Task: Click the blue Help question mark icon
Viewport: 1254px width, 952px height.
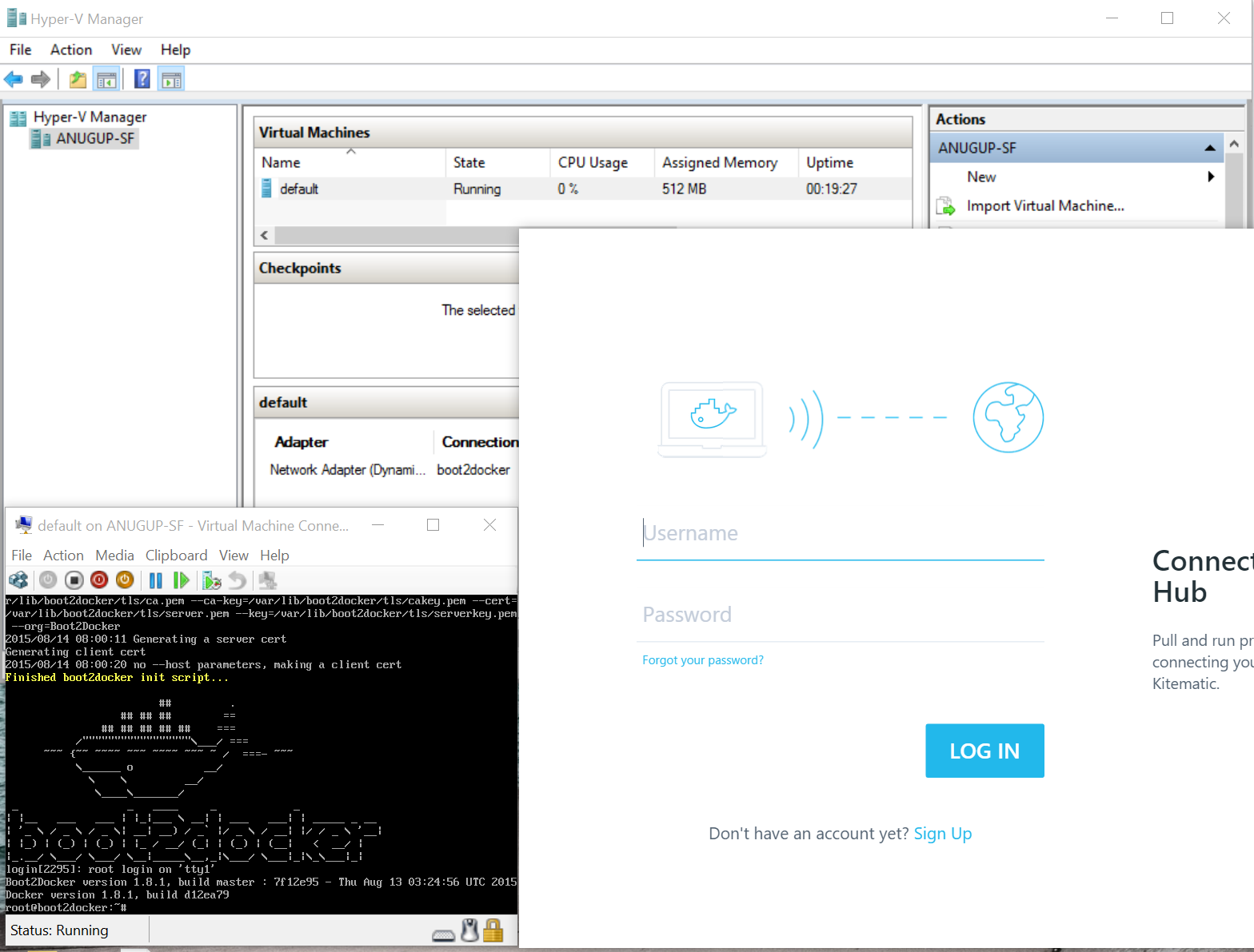Action: click(142, 79)
